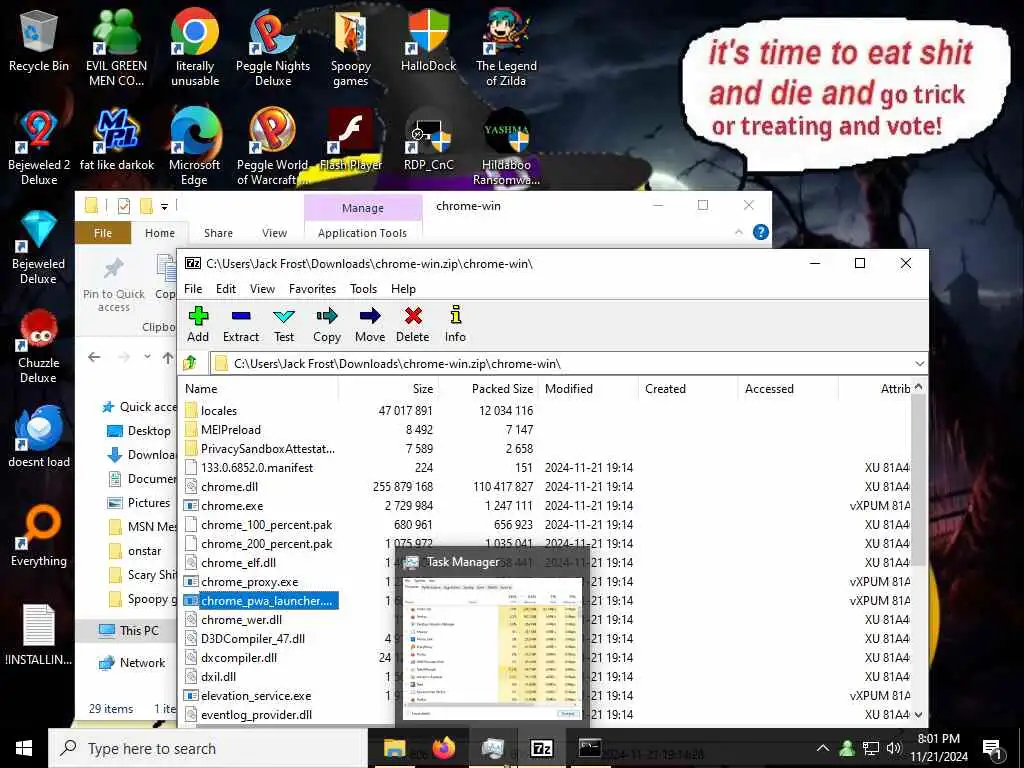Viewport: 1024px width, 768px height.
Task: Select 133.0.6852.0.manifest file
Action: pyautogui.click(x=257, y=468)
